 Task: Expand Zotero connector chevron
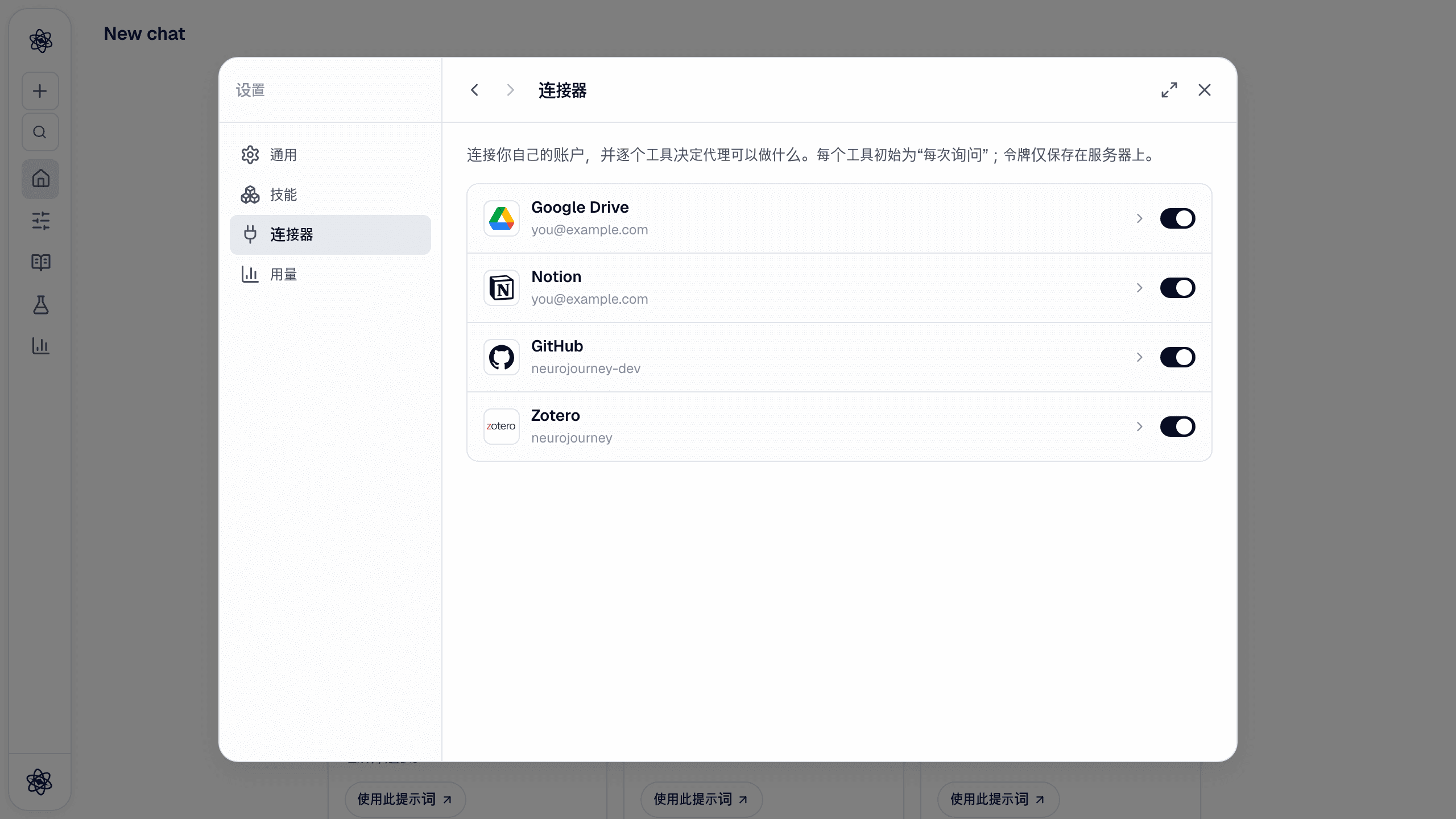[x=1139, y=427]
